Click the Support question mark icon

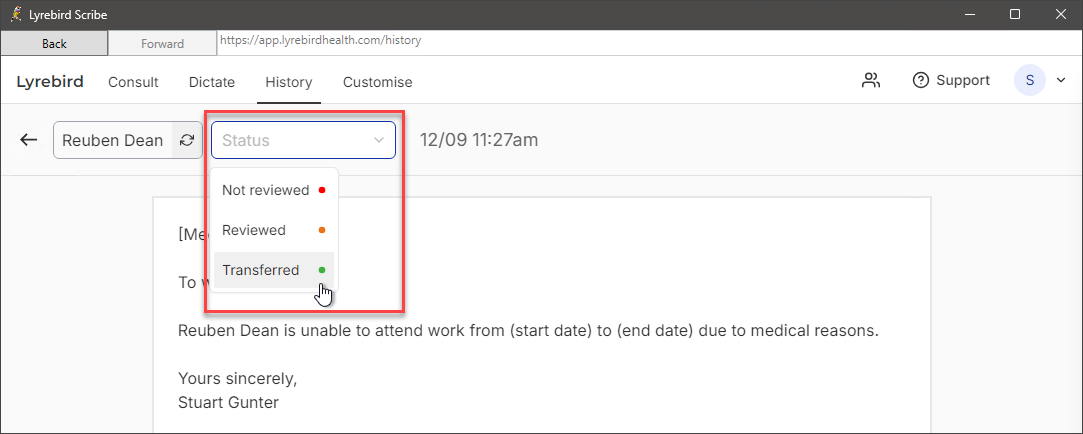tap(921, 81)
